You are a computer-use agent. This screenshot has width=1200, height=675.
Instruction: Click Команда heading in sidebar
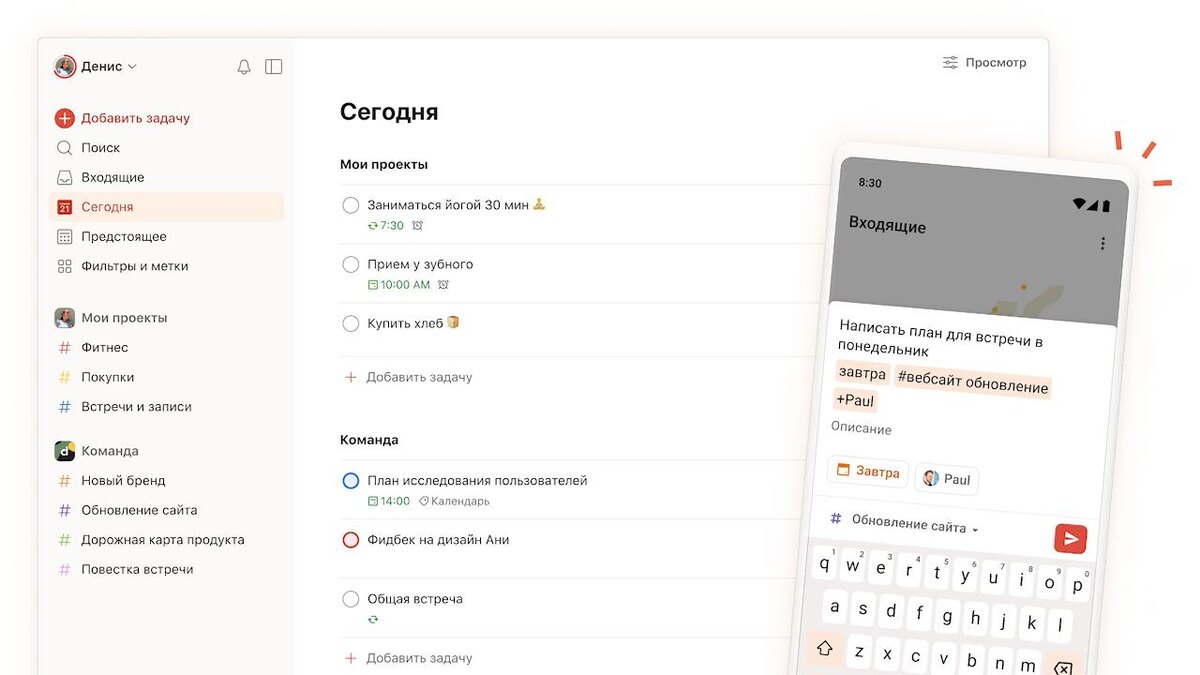click(110, 451)
